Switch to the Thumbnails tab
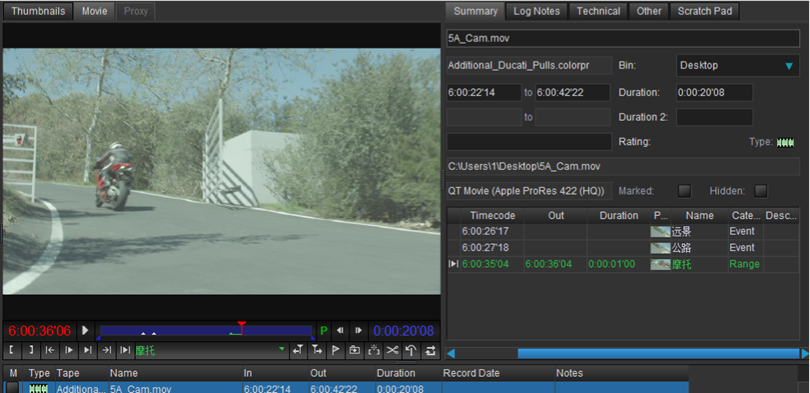The image size is (810, 393). (x=38, y=11)
